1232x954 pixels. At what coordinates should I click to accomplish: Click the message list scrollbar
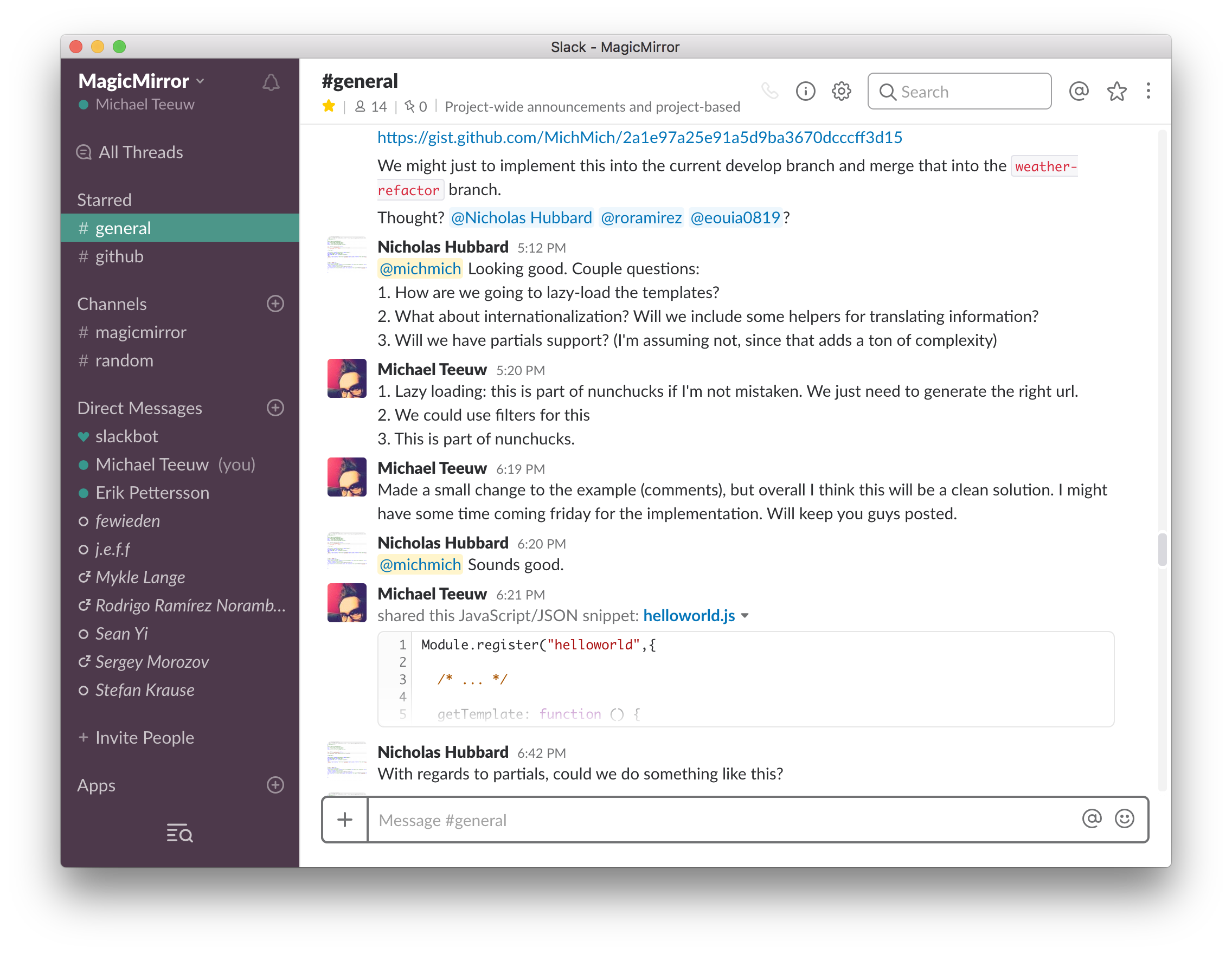[x=1162, y=549]
